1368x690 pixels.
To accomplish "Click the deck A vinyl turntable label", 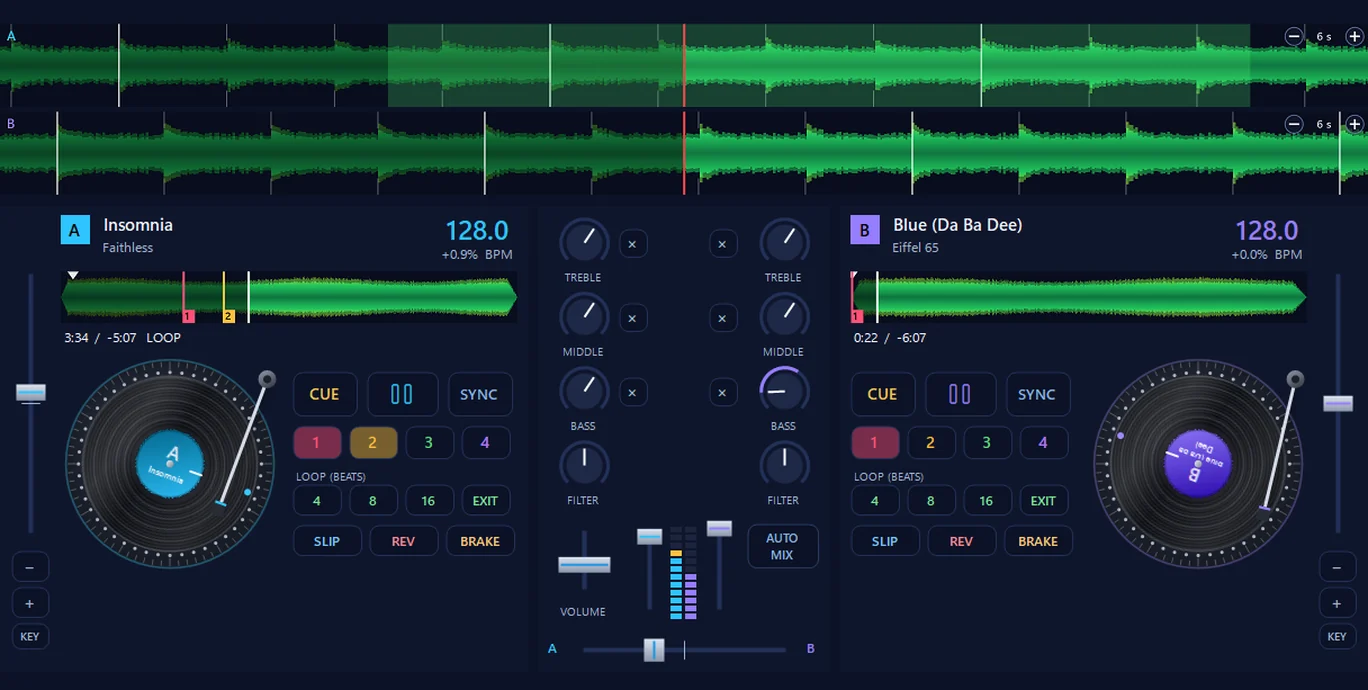I will point(169,465).
